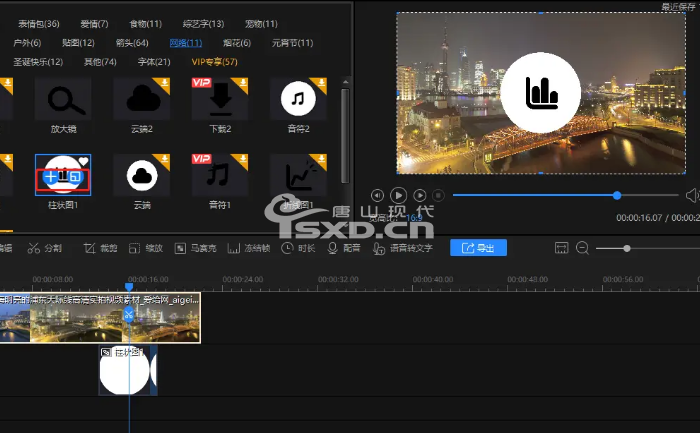Viewport: 700px width, 433px height.
Task: Select the 柱状图1 clip on sticker track
Action: [x=128, y=370]
